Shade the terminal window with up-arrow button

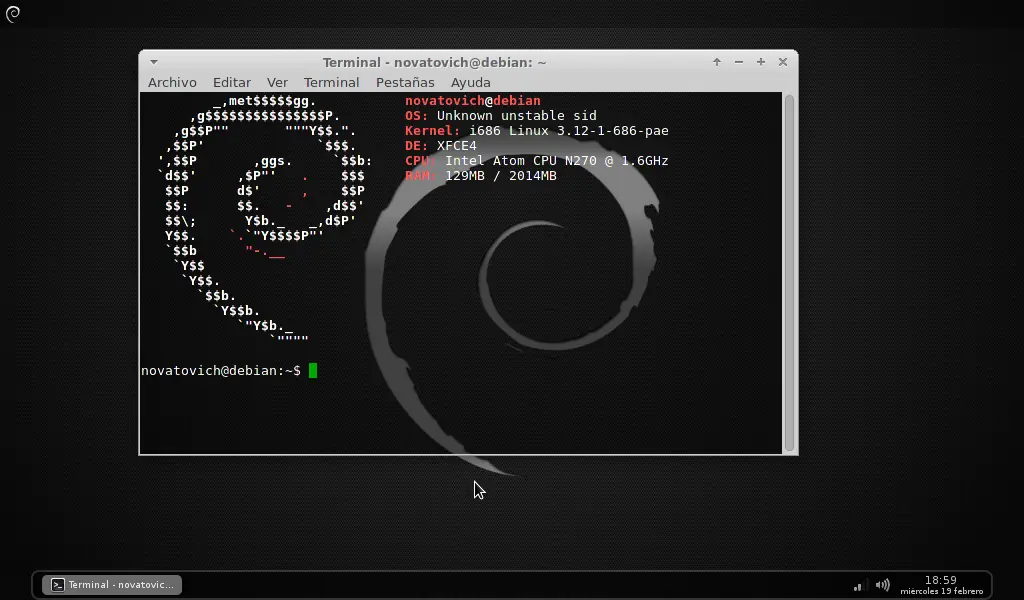pyautogui.click(x=717, y=61)
